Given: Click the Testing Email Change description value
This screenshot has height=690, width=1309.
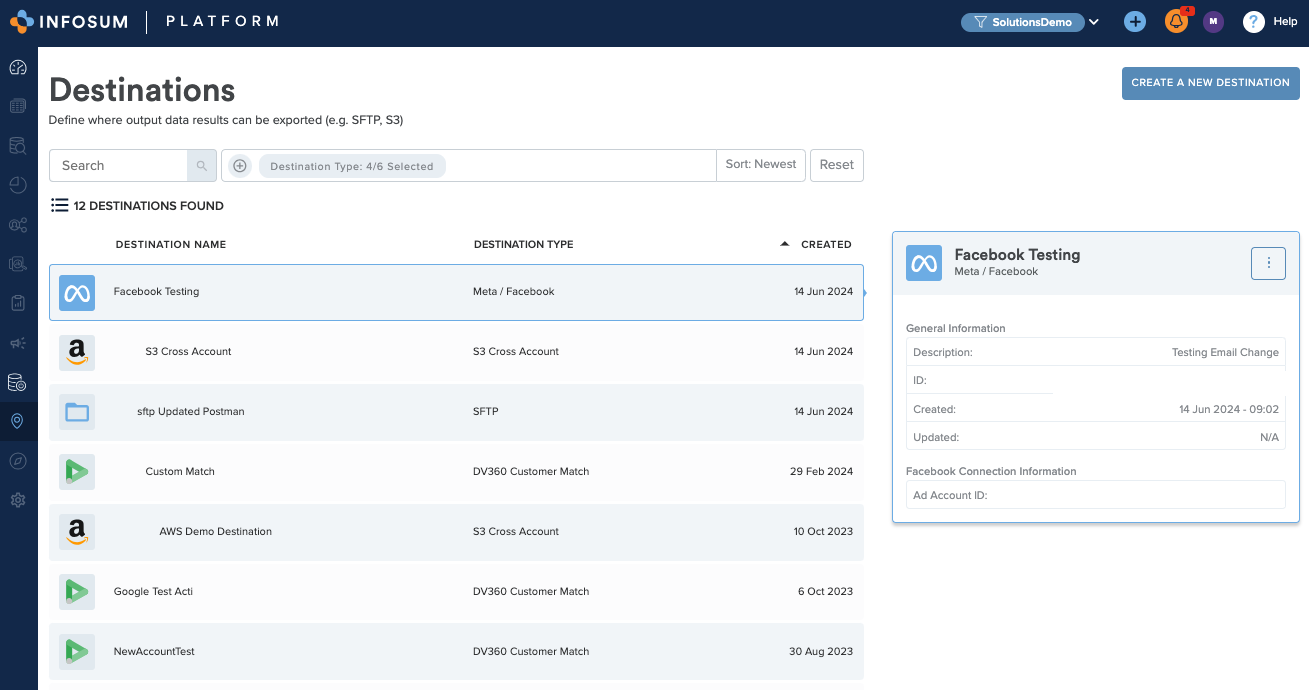Looking at the screenshot, I should 1225,353.
